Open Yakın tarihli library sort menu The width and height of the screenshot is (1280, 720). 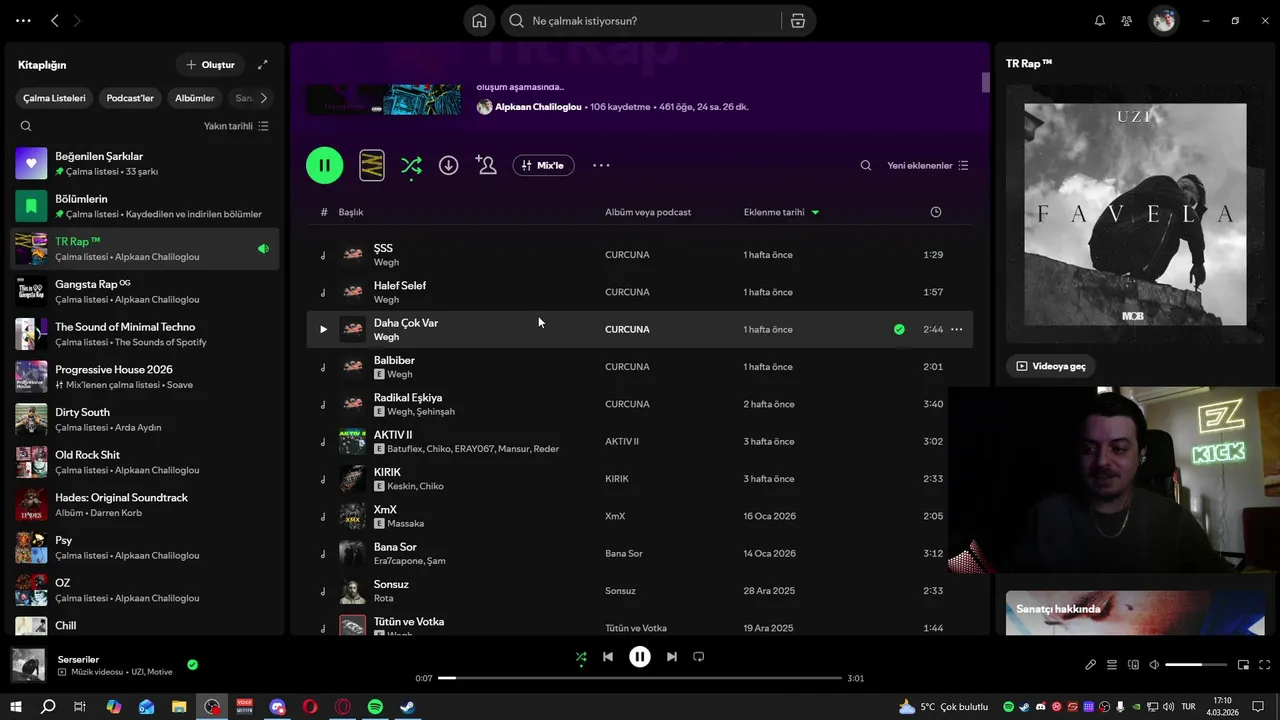click(236, 126)
